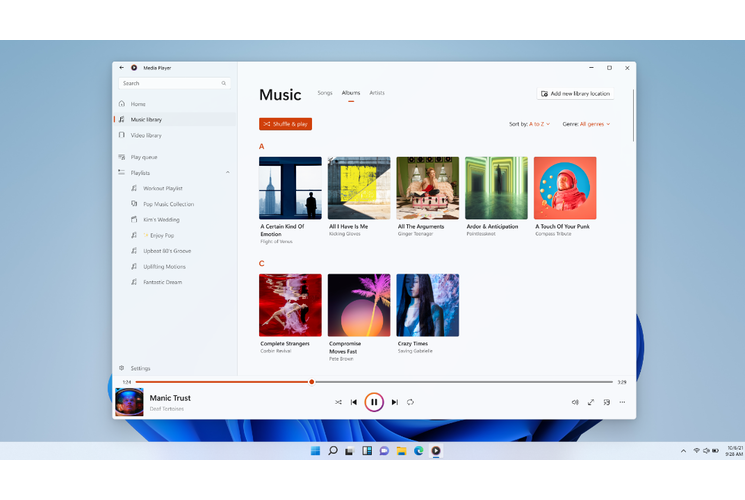Enter full screen with expand icon
This screenshot has height=500, width=745.
591,402
